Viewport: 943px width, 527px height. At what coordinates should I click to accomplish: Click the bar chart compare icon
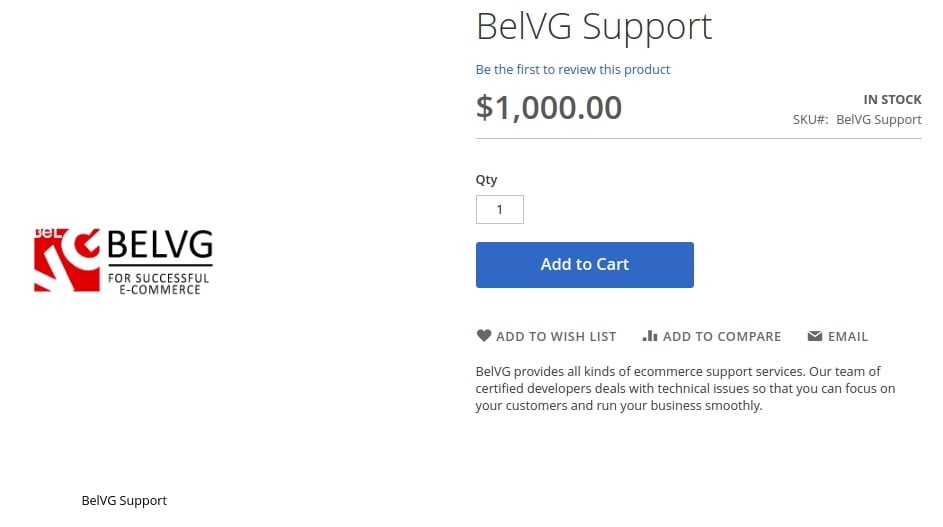coord(650,336)
